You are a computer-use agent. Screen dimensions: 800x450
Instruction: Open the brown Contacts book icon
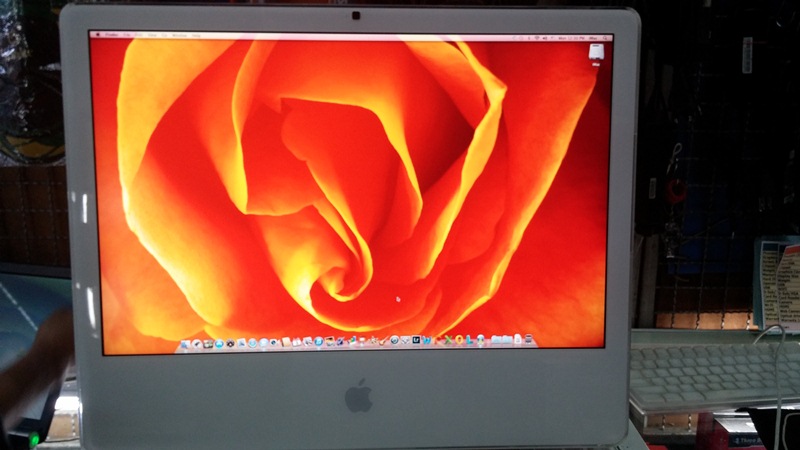286,342
